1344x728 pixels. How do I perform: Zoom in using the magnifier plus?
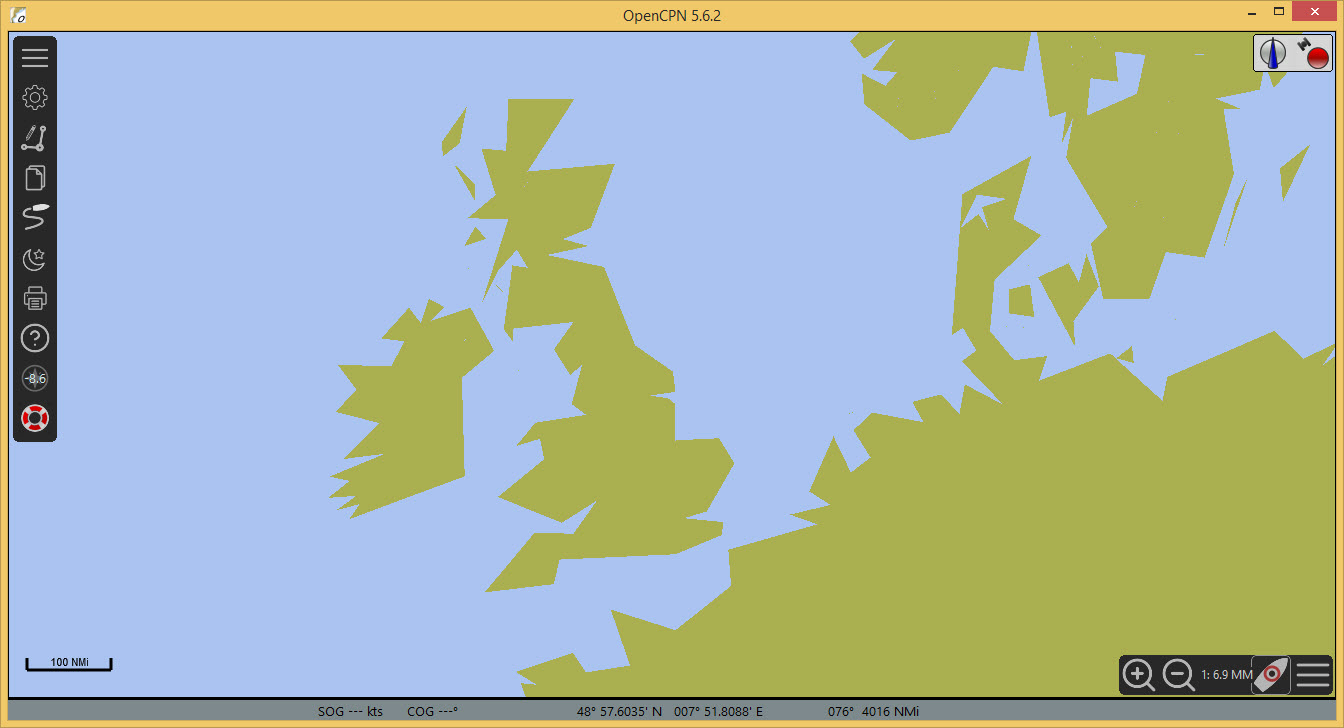(x=1139, y=675)
